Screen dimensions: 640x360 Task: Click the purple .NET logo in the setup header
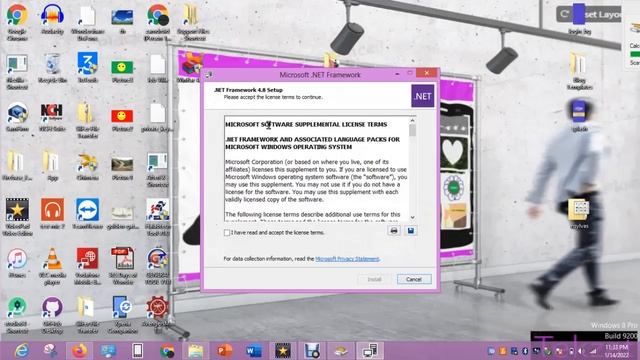point(422,96)
